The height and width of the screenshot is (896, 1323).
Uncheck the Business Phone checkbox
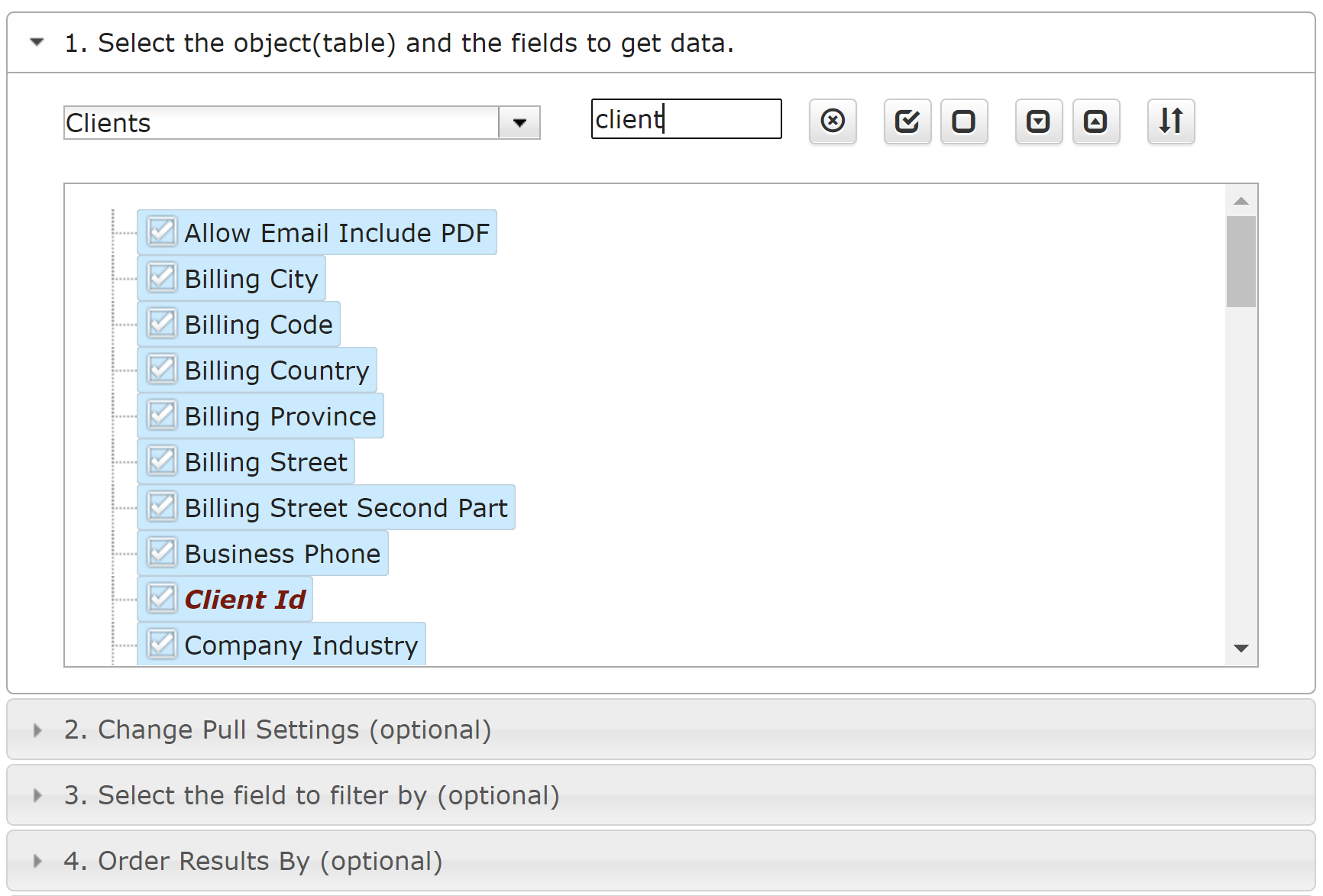[162, 553]
